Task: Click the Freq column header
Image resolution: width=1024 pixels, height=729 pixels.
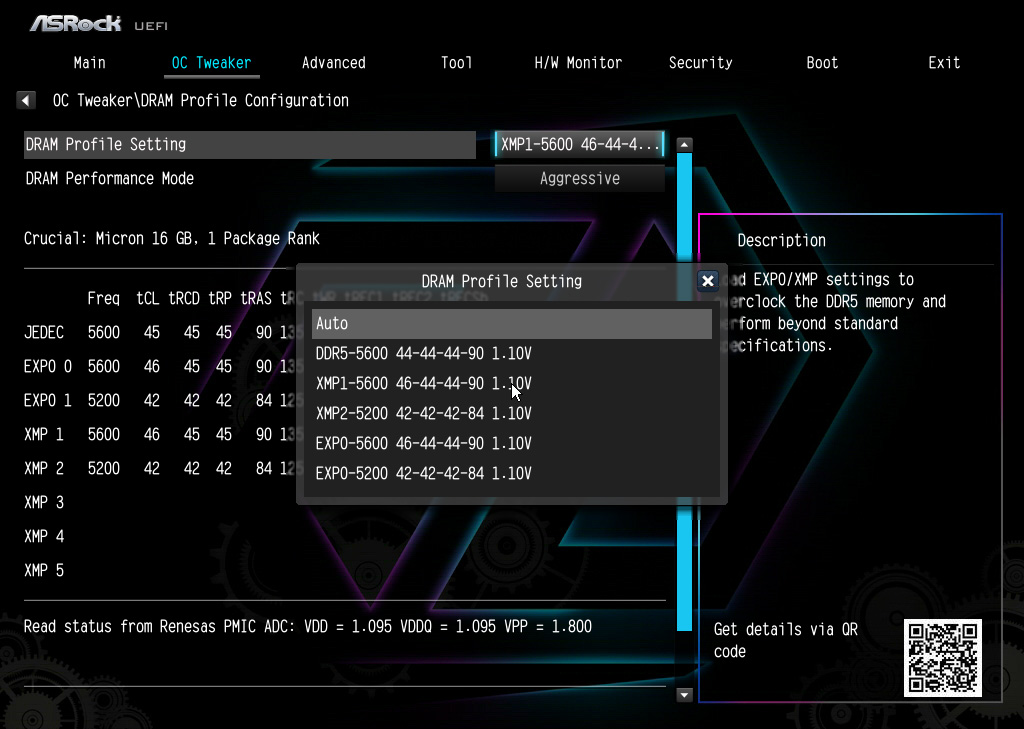Action: (103, 299)
